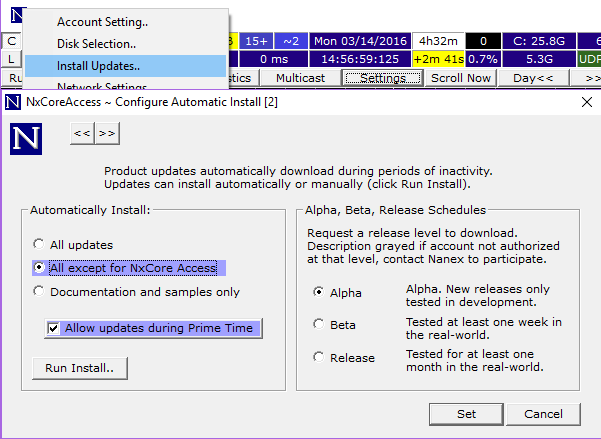Click the Day<< button

[x=533, y=78]
